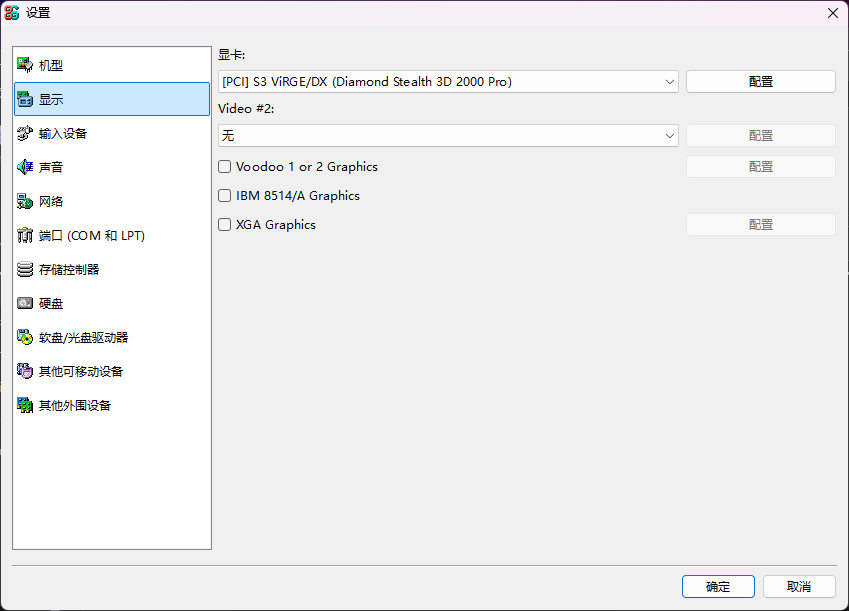This screenshot has height=611, width=849.
Task: Select the 显示 (Display) monitor icon
Action: [25, 99]
